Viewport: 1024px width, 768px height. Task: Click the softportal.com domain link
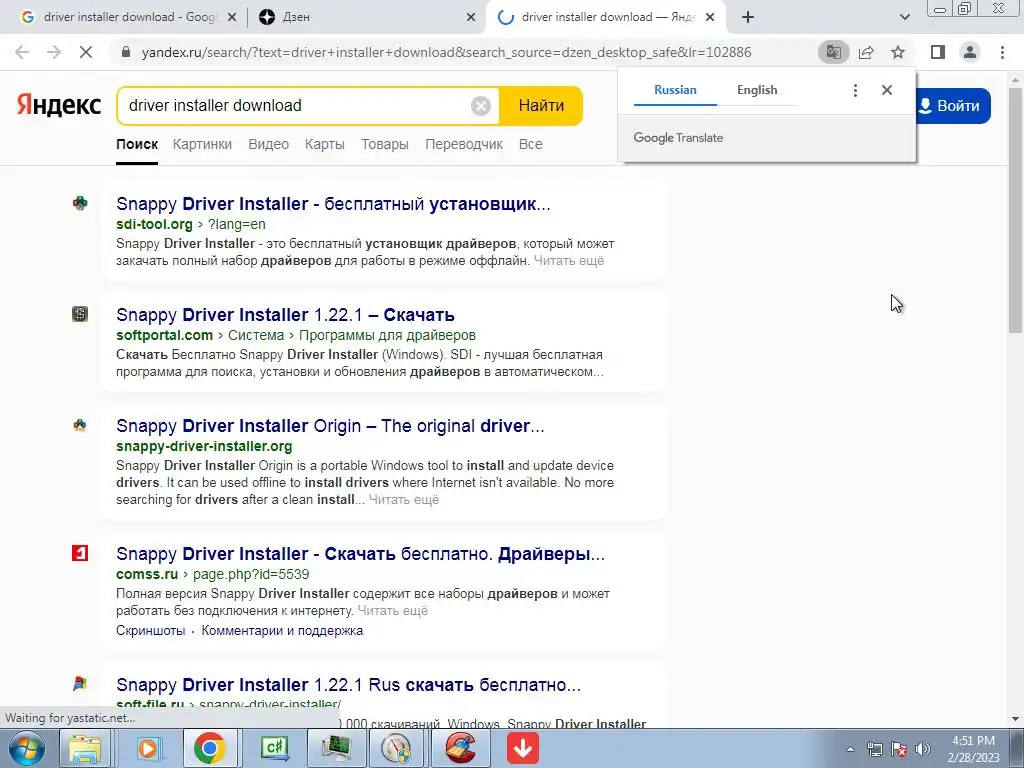165,335
